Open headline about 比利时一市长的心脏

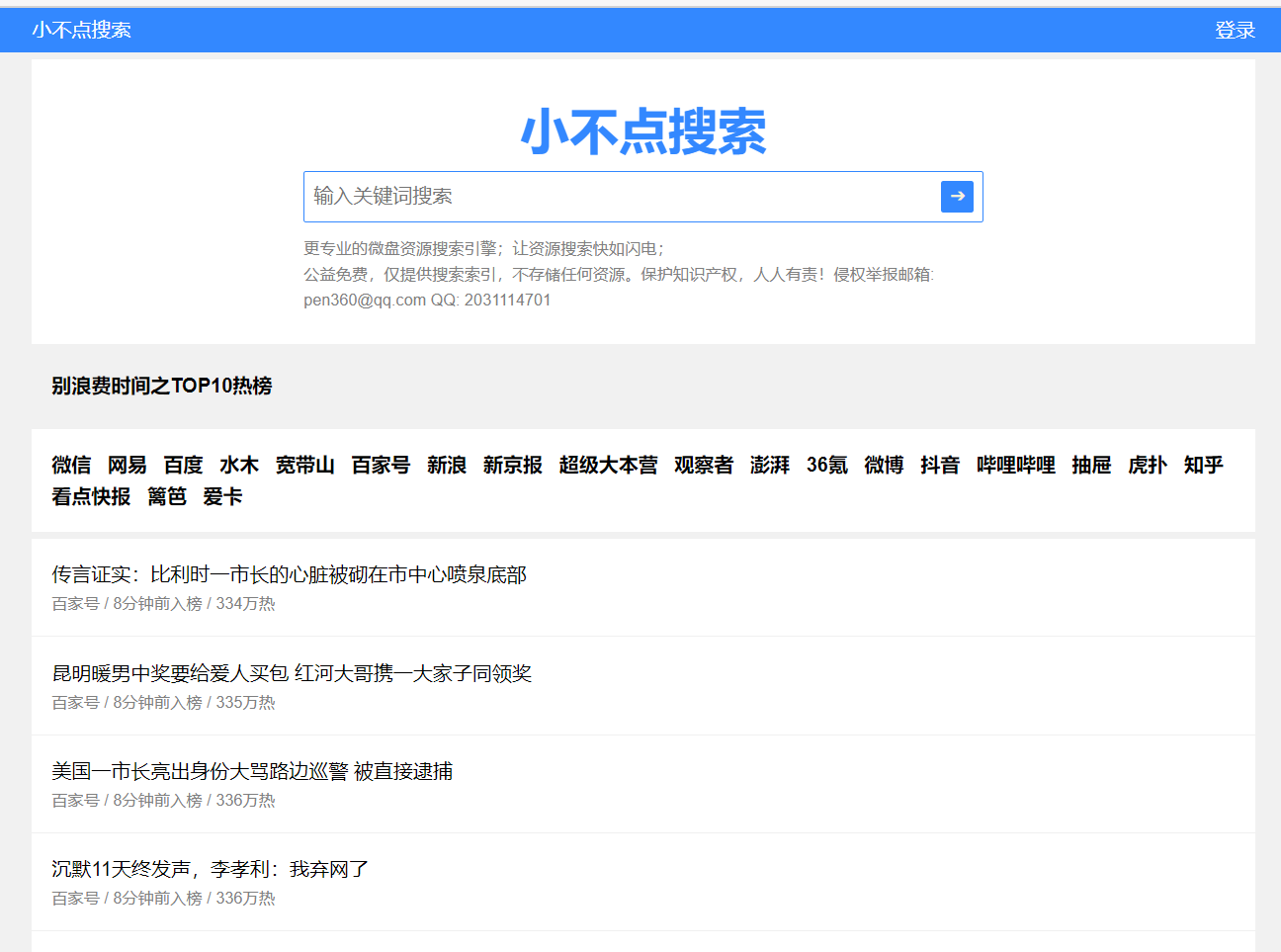tap(289, 574)
